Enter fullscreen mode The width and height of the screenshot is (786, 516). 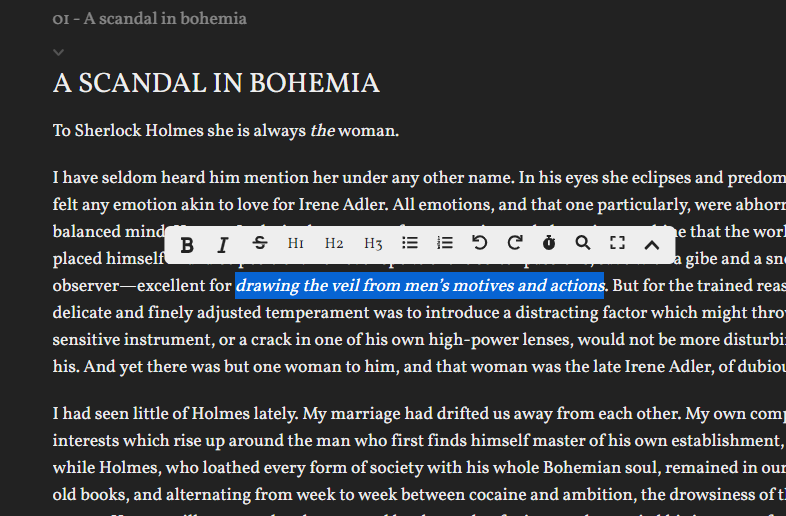pos(617,243)
